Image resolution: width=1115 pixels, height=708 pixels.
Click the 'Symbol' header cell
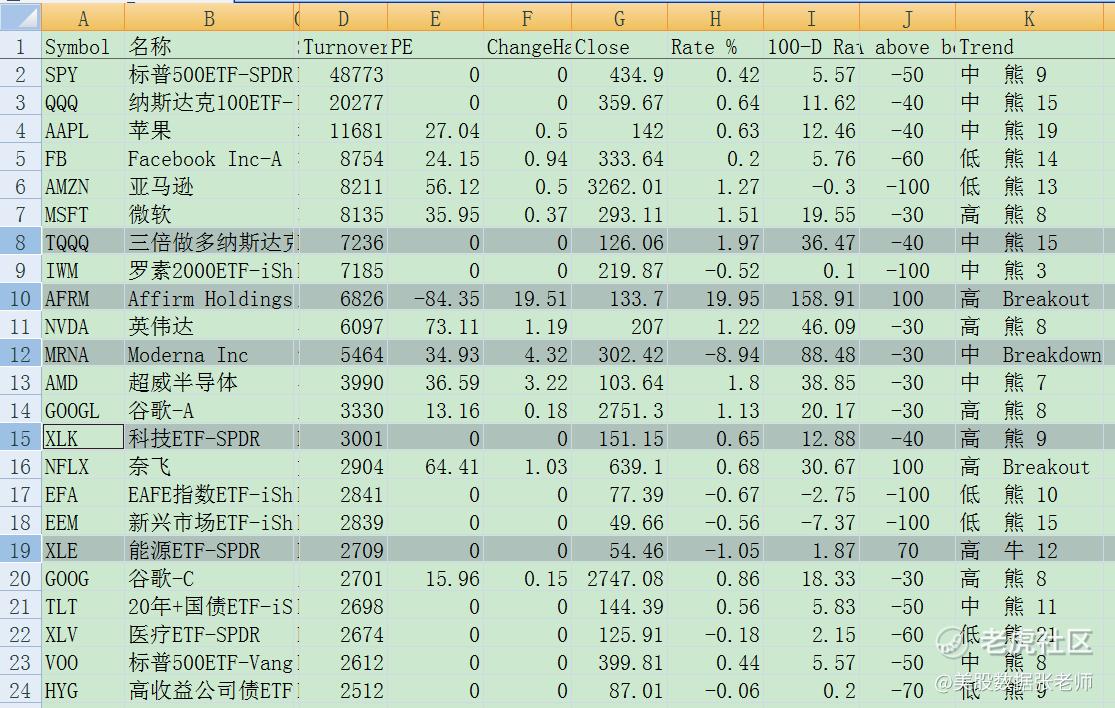83,47
